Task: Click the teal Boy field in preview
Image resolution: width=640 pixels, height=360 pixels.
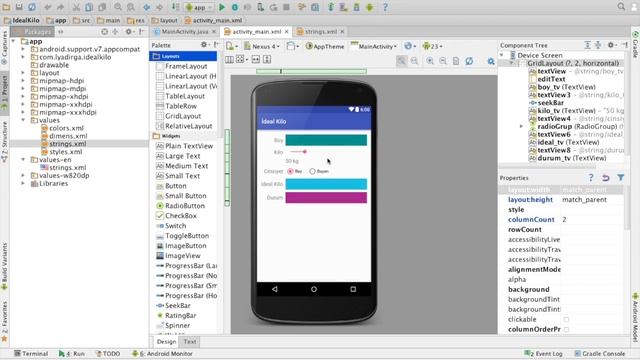Action: click(326, 140)
